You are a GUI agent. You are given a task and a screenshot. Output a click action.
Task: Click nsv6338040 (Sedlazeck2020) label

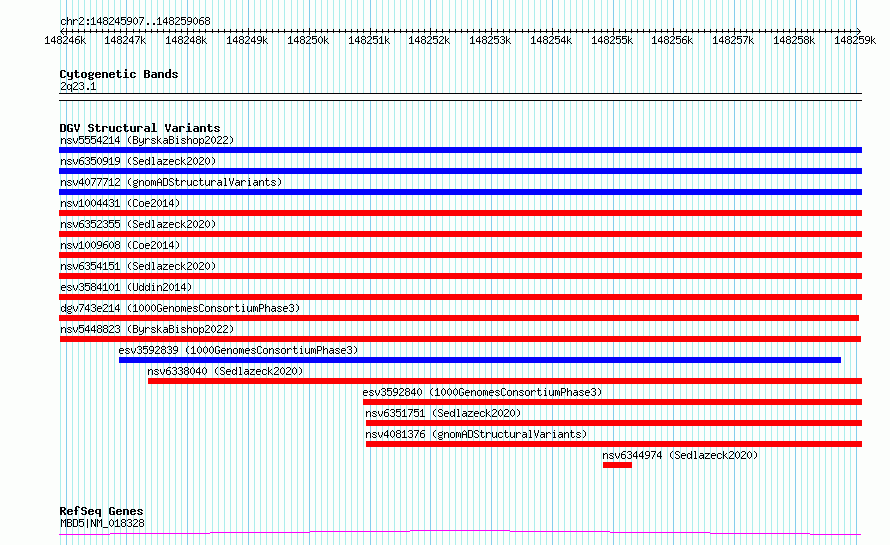point(225,371)
